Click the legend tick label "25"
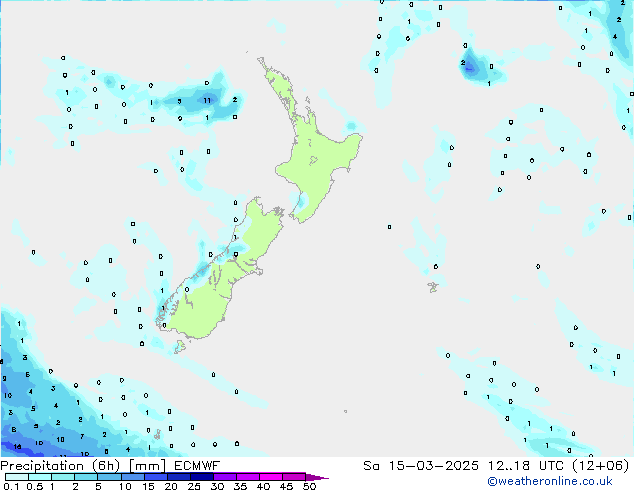Viewport: 634px width, 490px height. [x=194, y=486]
